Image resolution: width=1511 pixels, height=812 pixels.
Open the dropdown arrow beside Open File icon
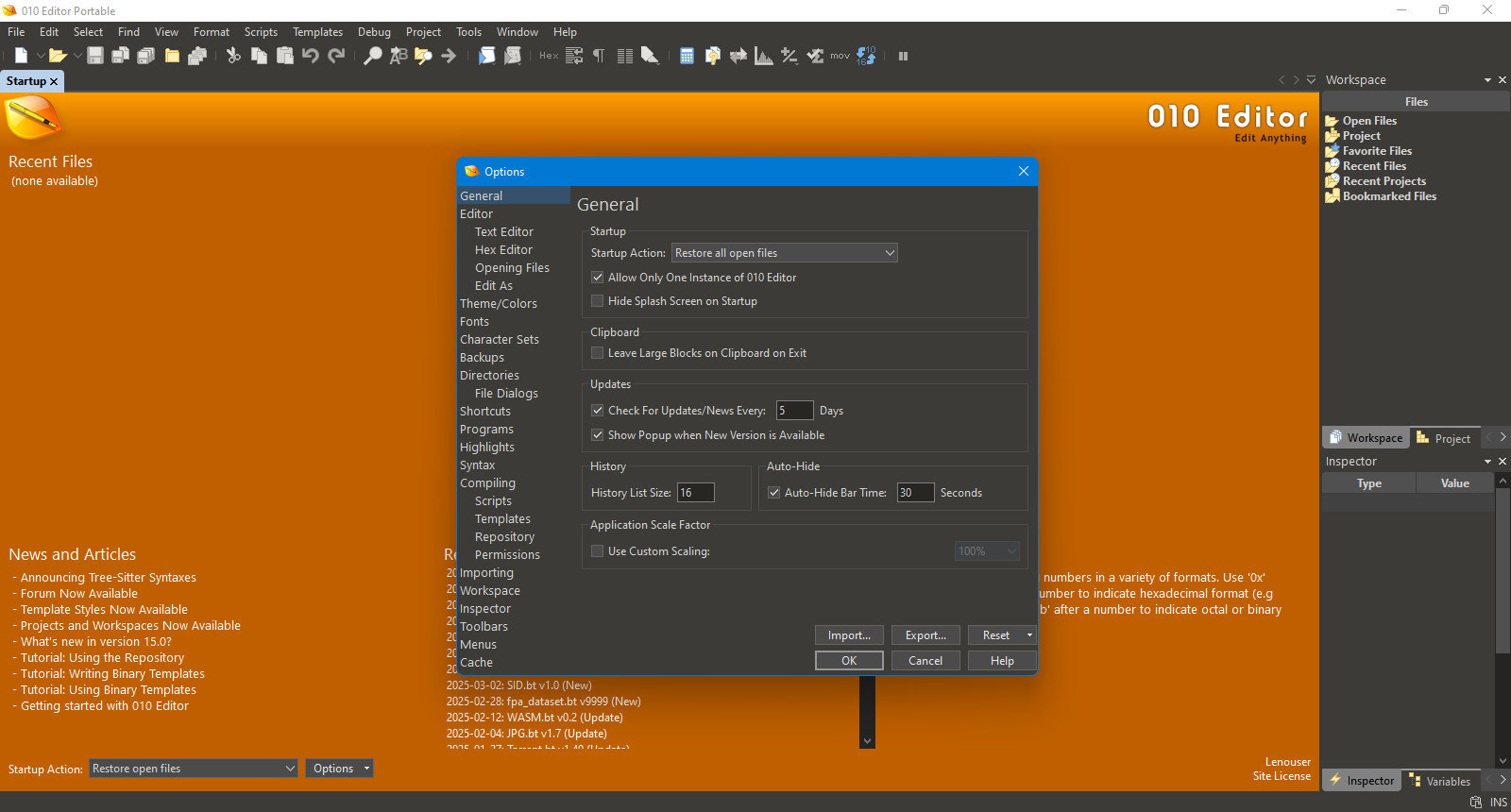click(x=77, y=56)
